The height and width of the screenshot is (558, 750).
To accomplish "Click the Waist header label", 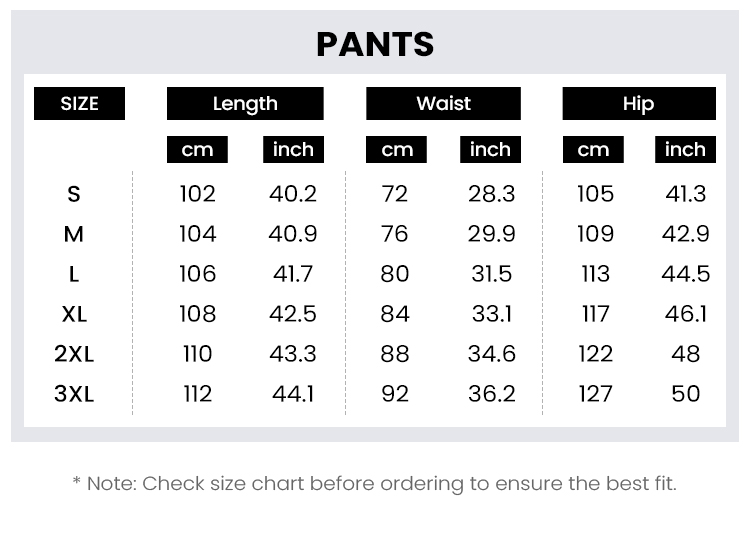I will click(443, 103).
